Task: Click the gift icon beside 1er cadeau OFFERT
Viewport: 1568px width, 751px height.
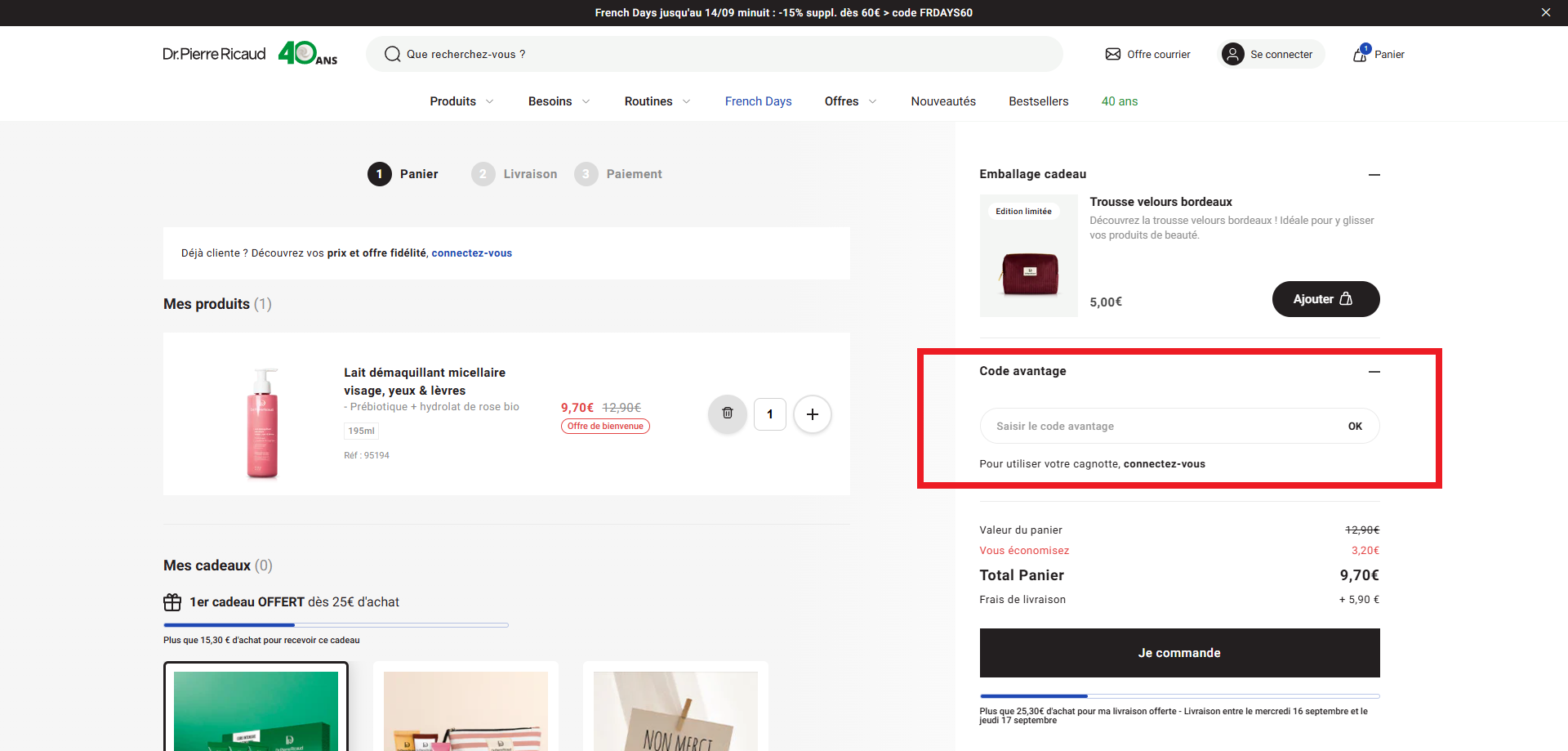Action: click(172, 602)
